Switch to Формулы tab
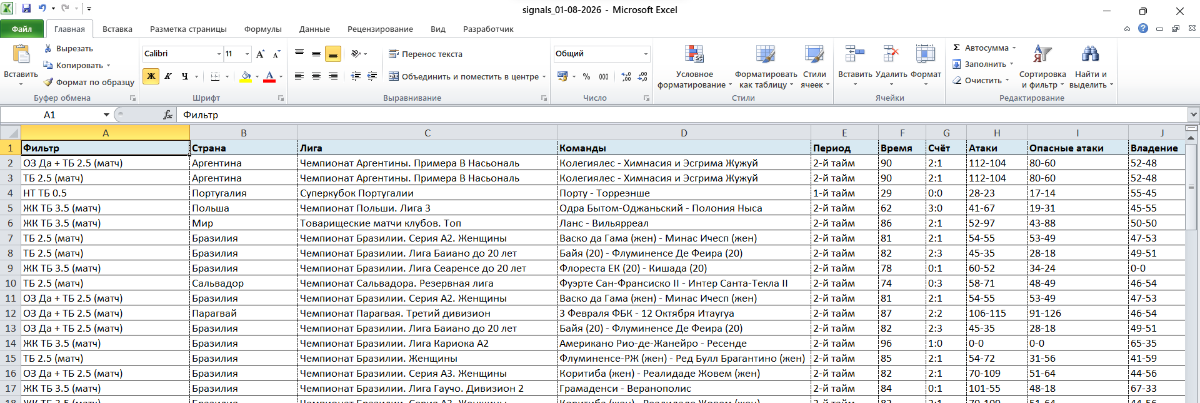This screenshot has width=1200, height=403. click(263, 30)
